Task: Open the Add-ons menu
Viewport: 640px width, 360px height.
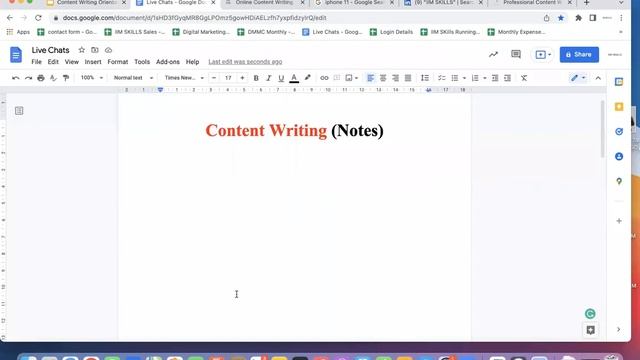Action: pos(168,62)
